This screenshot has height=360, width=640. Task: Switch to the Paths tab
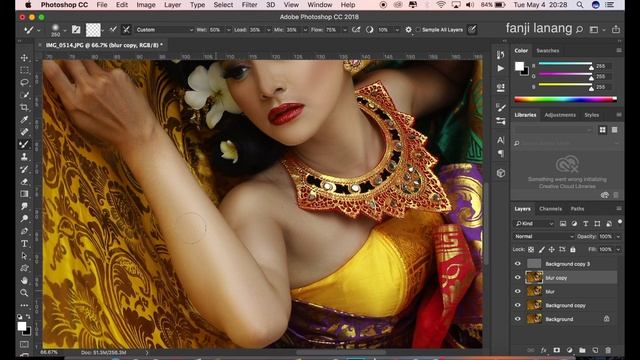point(577,209)
